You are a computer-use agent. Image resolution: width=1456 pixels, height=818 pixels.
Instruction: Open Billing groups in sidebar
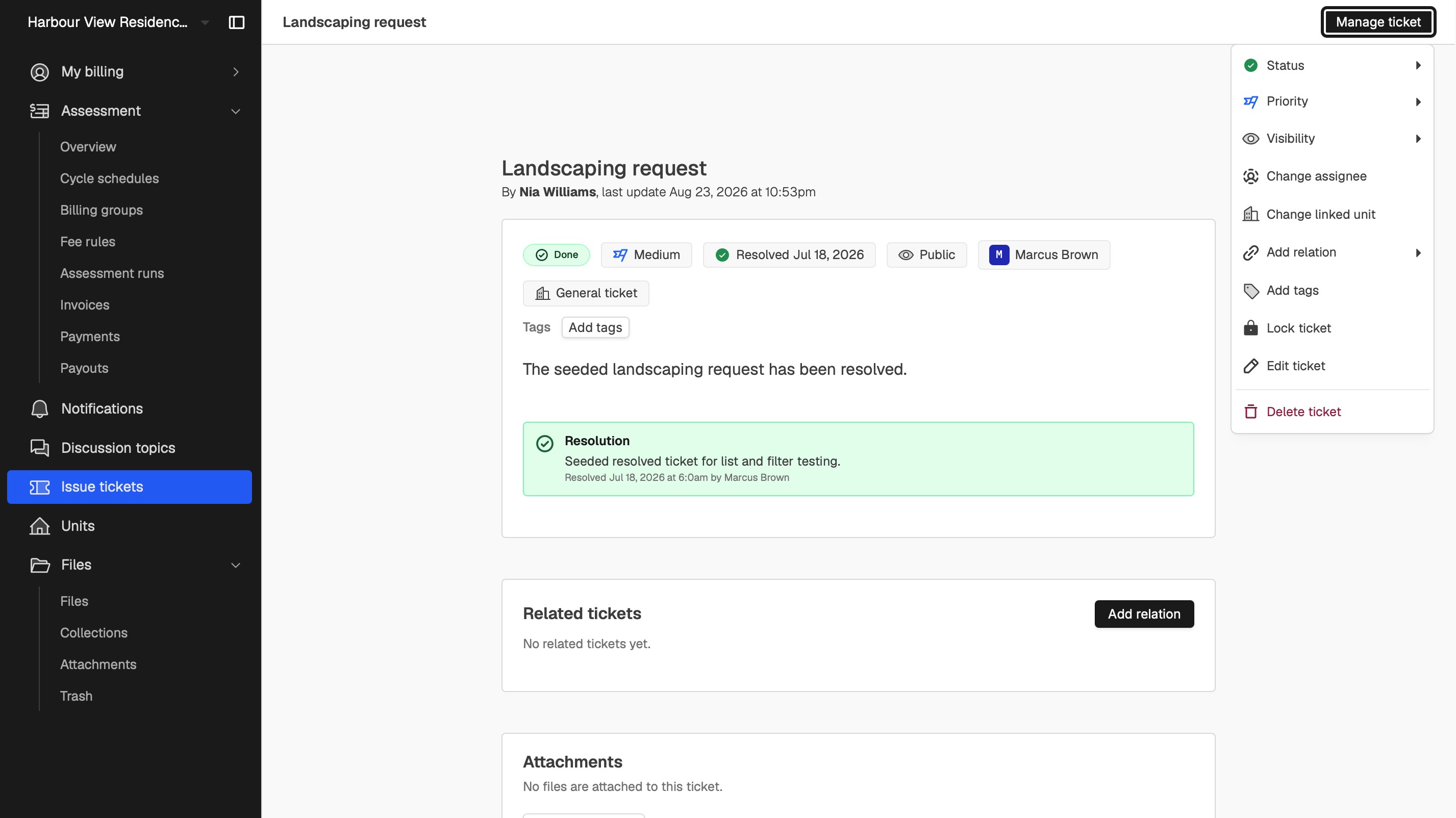pyautogui.click(x=101, y=210)
